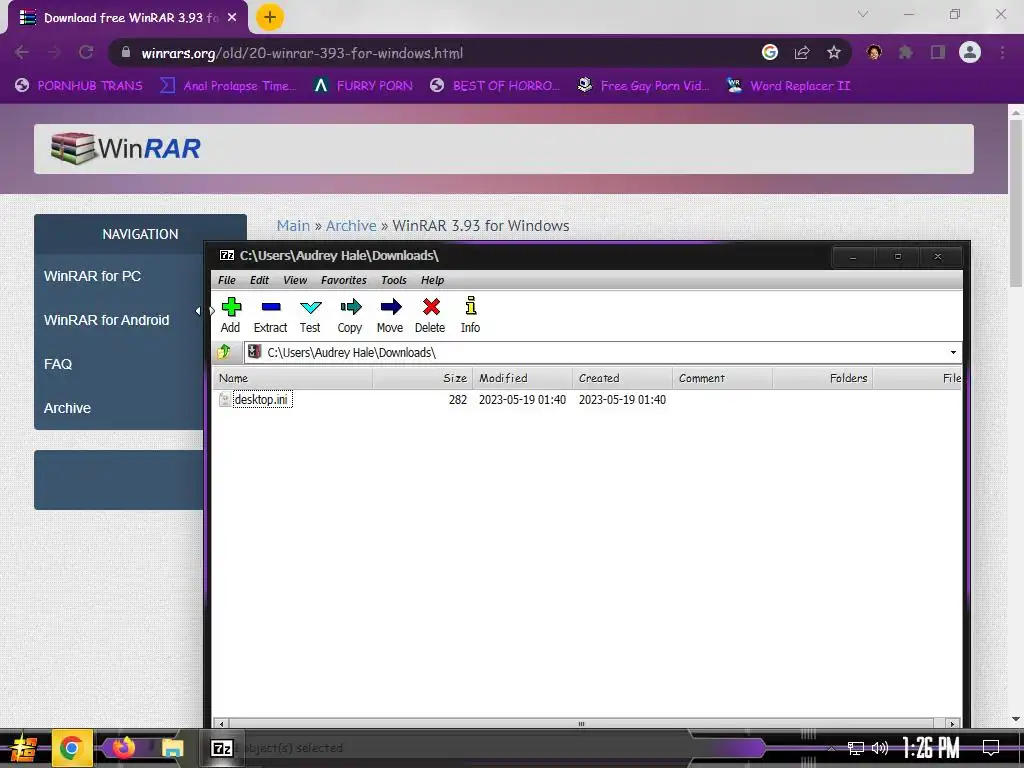This screenshot has width=1024, height=768.
Task: Sort by the Name column header
Action: [293, 378]
